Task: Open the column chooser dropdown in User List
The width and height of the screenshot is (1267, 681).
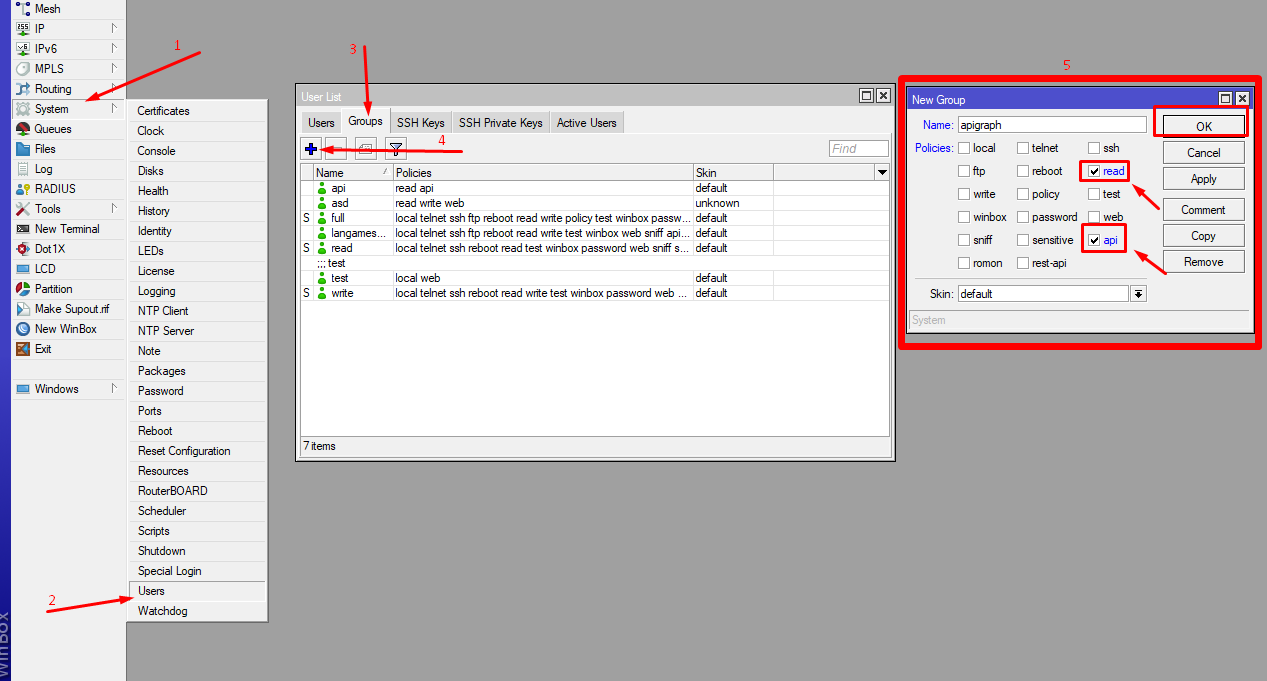Action: click(881, 173)
